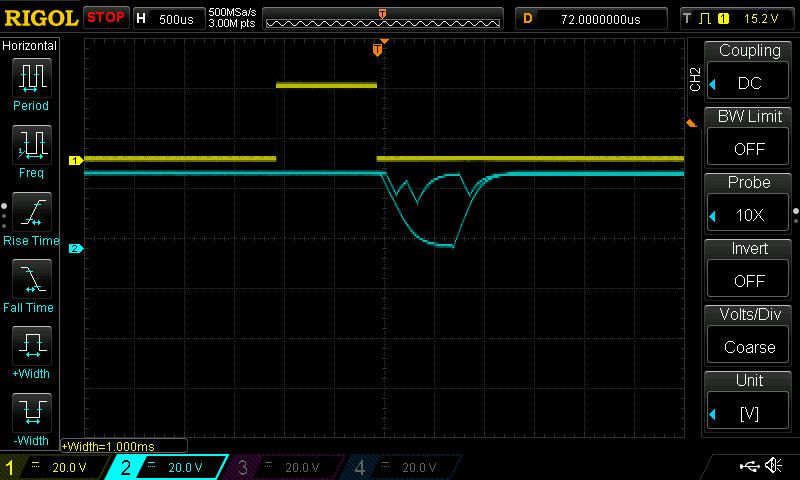Viewport: 800px width, 480px height.
Task: Click the red STOP status button
Action: (x=106, y=18)
